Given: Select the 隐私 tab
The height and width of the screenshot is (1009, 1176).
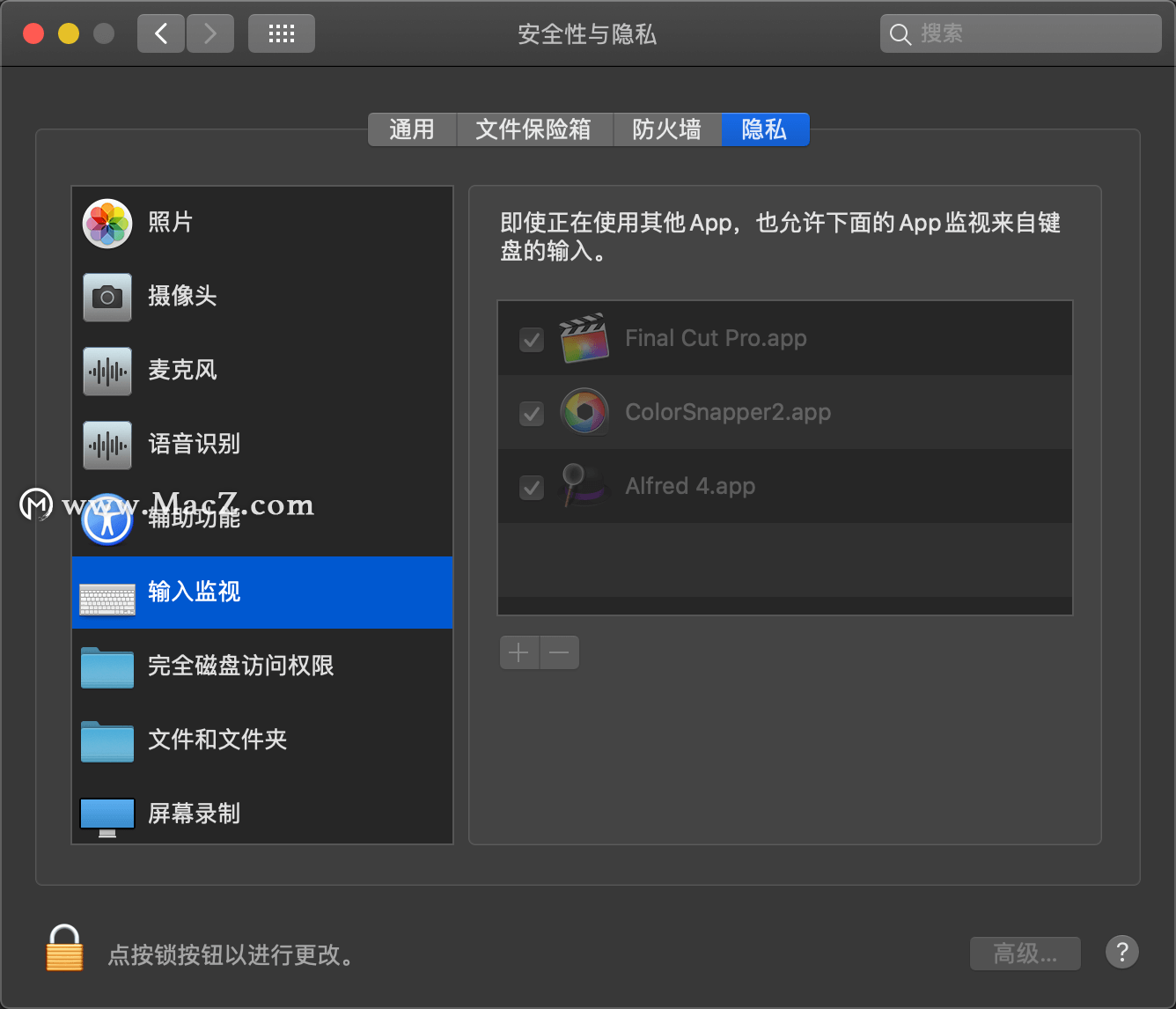Looking at the screenshot, I should pyautogui.click(x=765, y=129).
